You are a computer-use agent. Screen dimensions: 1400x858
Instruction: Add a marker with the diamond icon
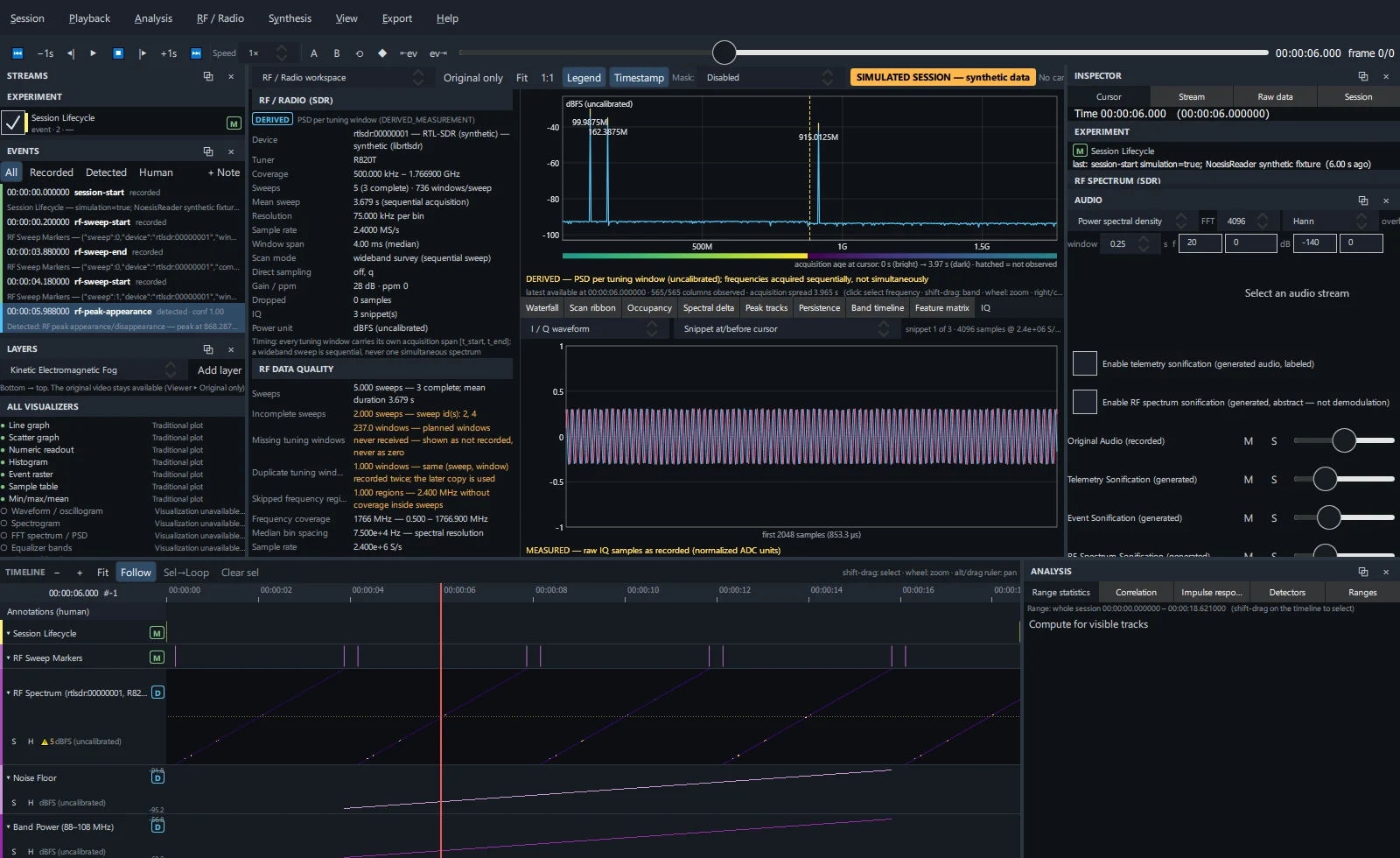click(382, 53)
